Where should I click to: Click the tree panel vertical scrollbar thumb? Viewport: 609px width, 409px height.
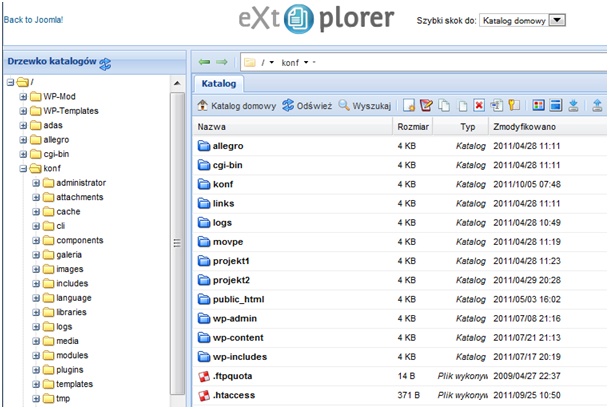(177, 243)
